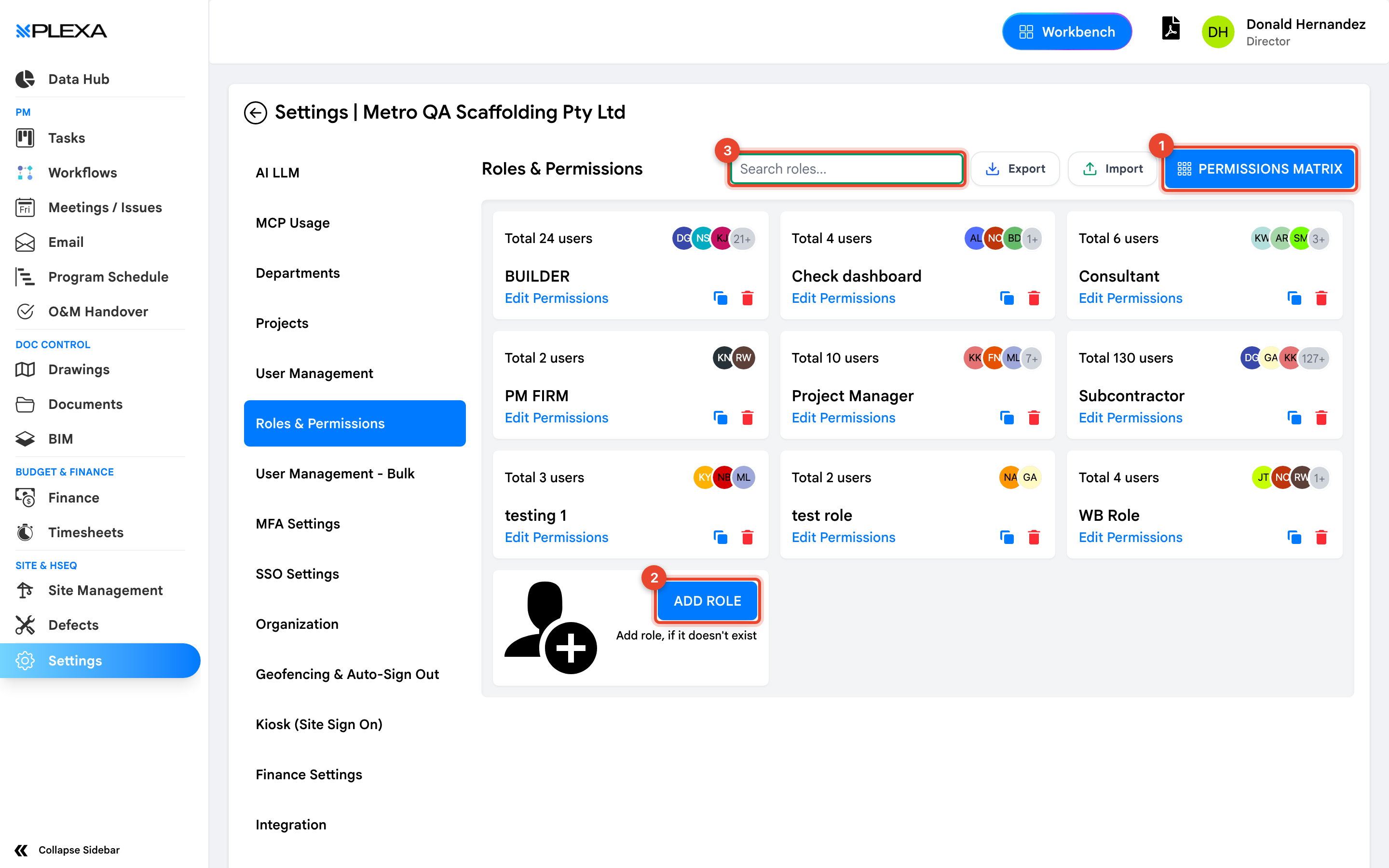Delete the Consultant role
The width and height of the screenshot is (1389, 868).
(1321, 298)
